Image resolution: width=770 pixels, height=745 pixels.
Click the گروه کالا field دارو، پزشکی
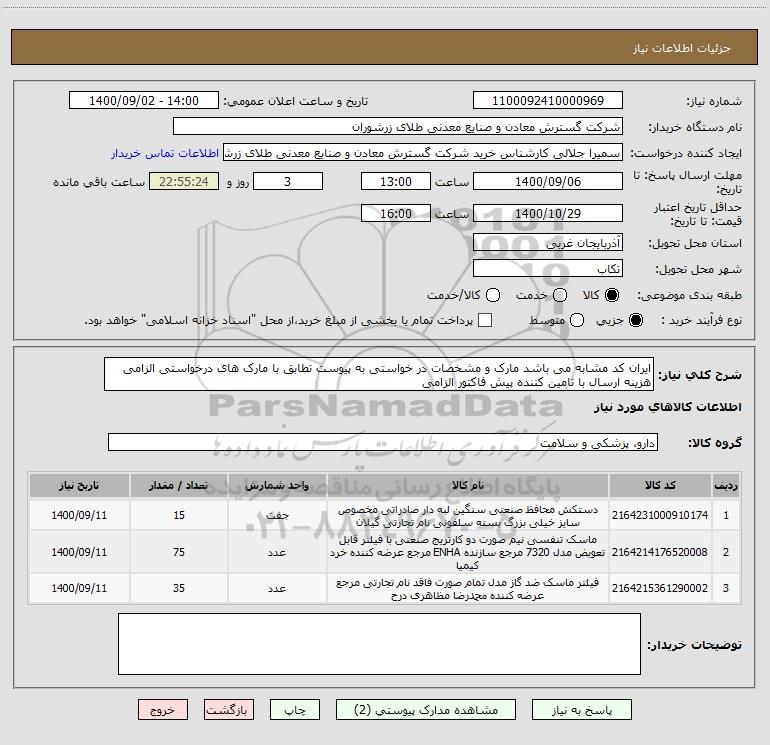[383, 442]
